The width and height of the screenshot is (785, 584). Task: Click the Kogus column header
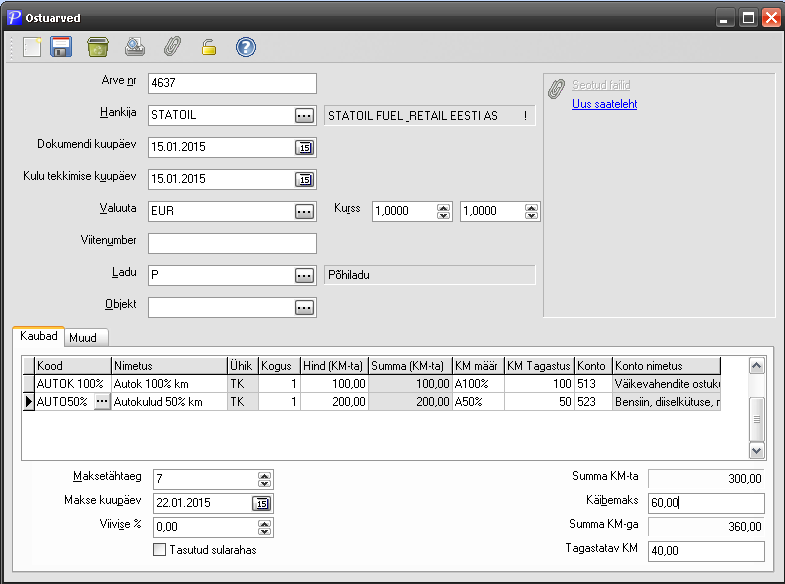[x=279, y=366]
